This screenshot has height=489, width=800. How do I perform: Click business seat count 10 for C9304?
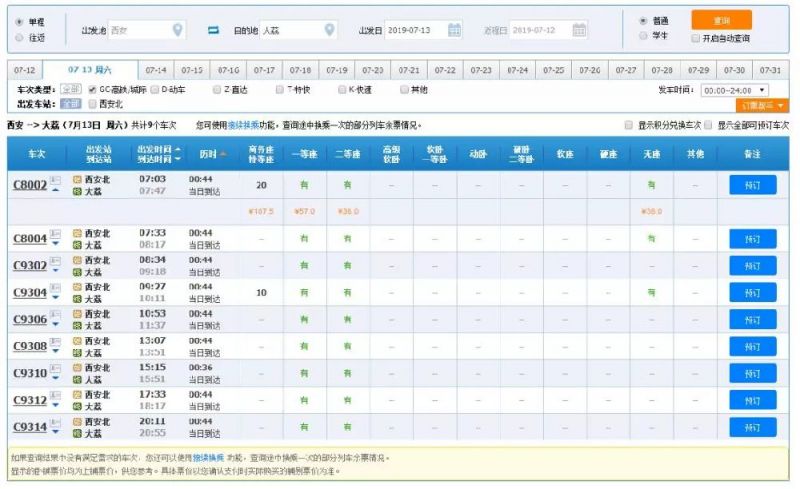[261, 293]
